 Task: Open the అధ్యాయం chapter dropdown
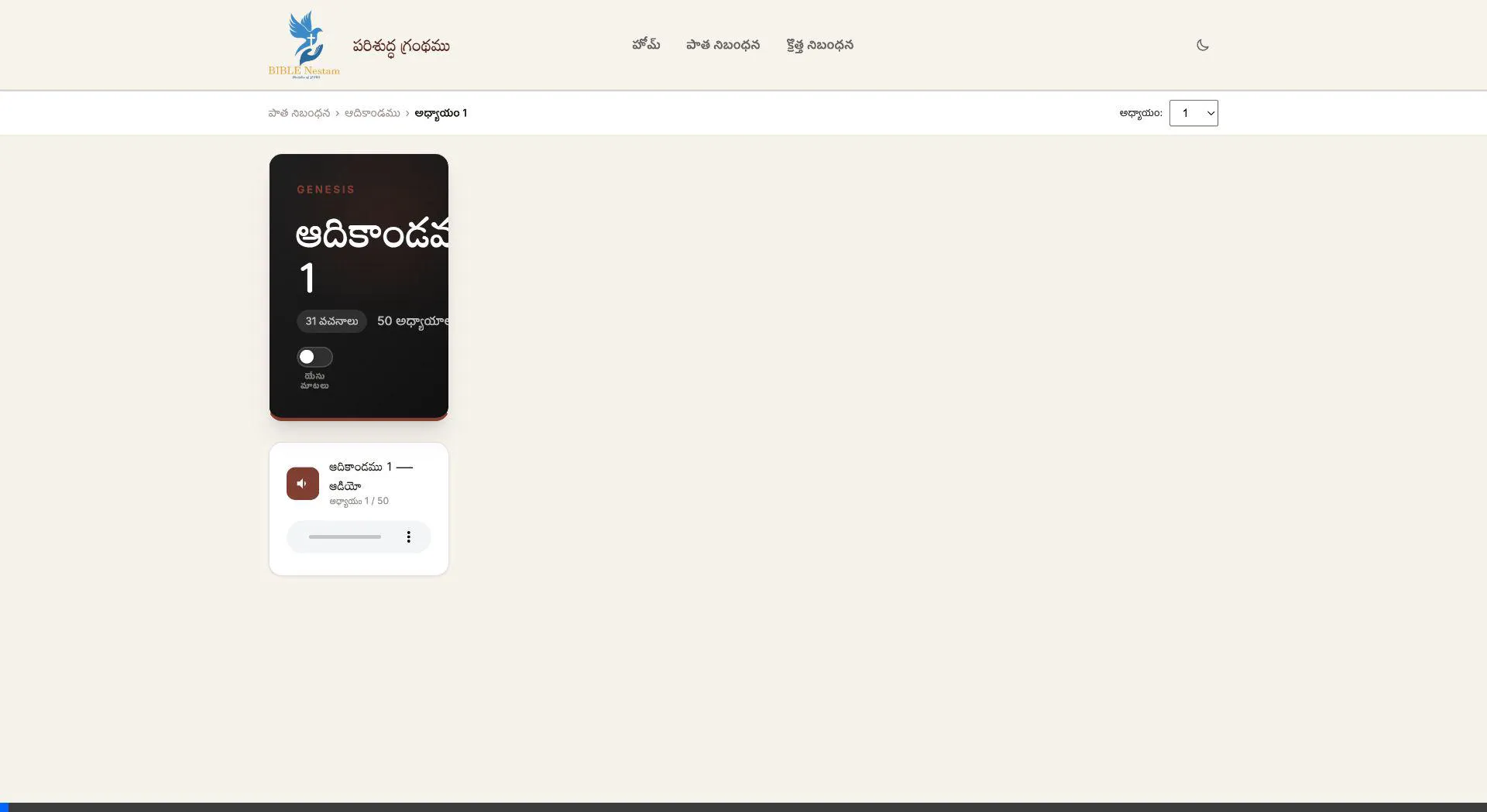pos(1193,113)
